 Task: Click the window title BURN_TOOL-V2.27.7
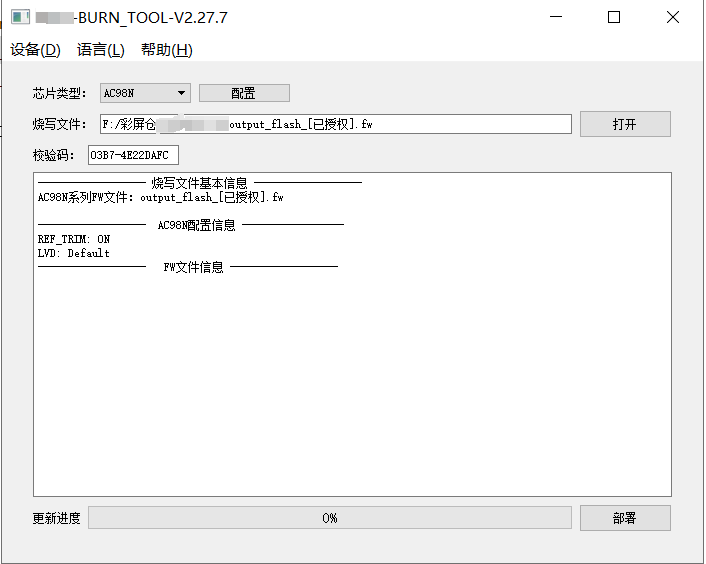pyautogui.click(x=132, y=18)
